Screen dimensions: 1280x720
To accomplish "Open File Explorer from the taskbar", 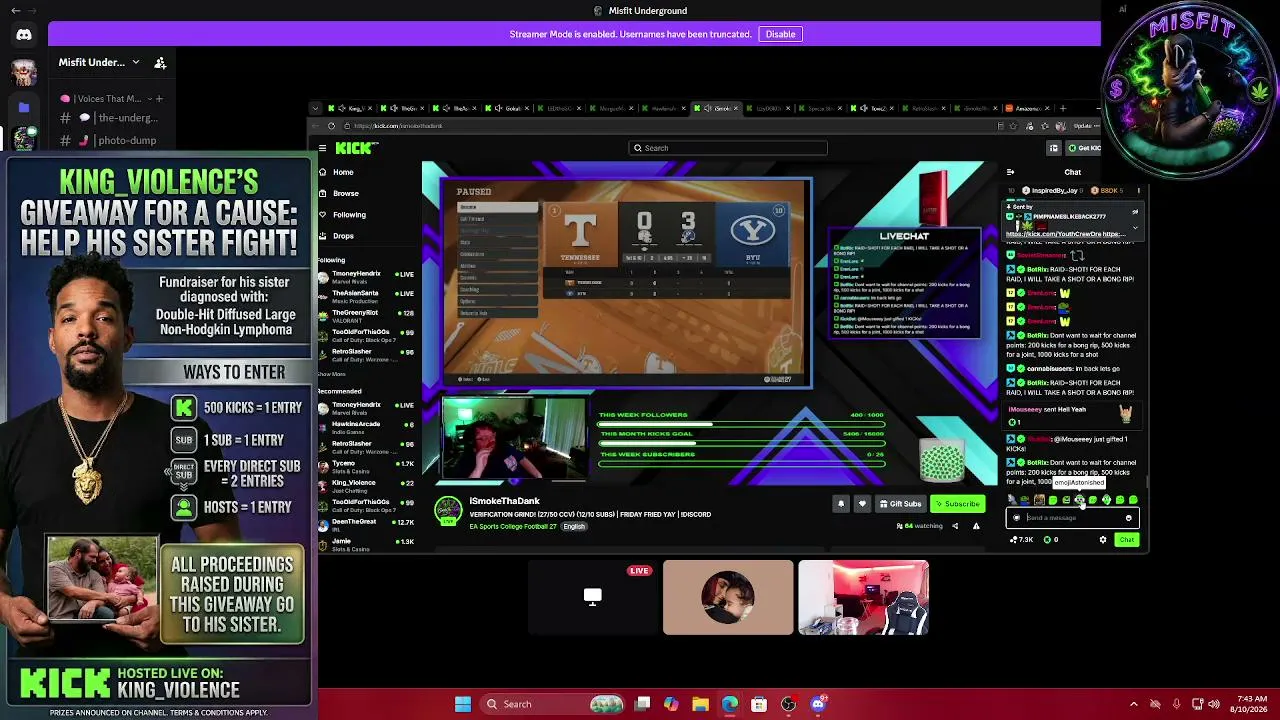I will click(700, 704).
